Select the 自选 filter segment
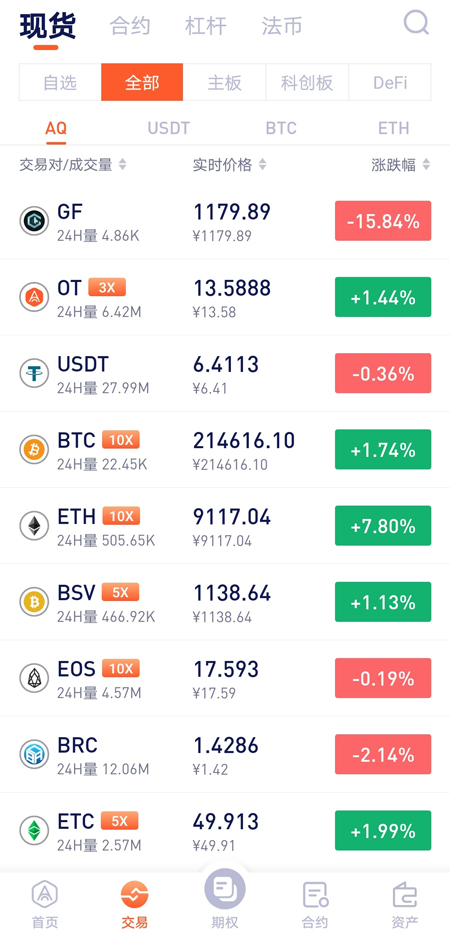The image size is (450, 935). (x=60, y=82)
